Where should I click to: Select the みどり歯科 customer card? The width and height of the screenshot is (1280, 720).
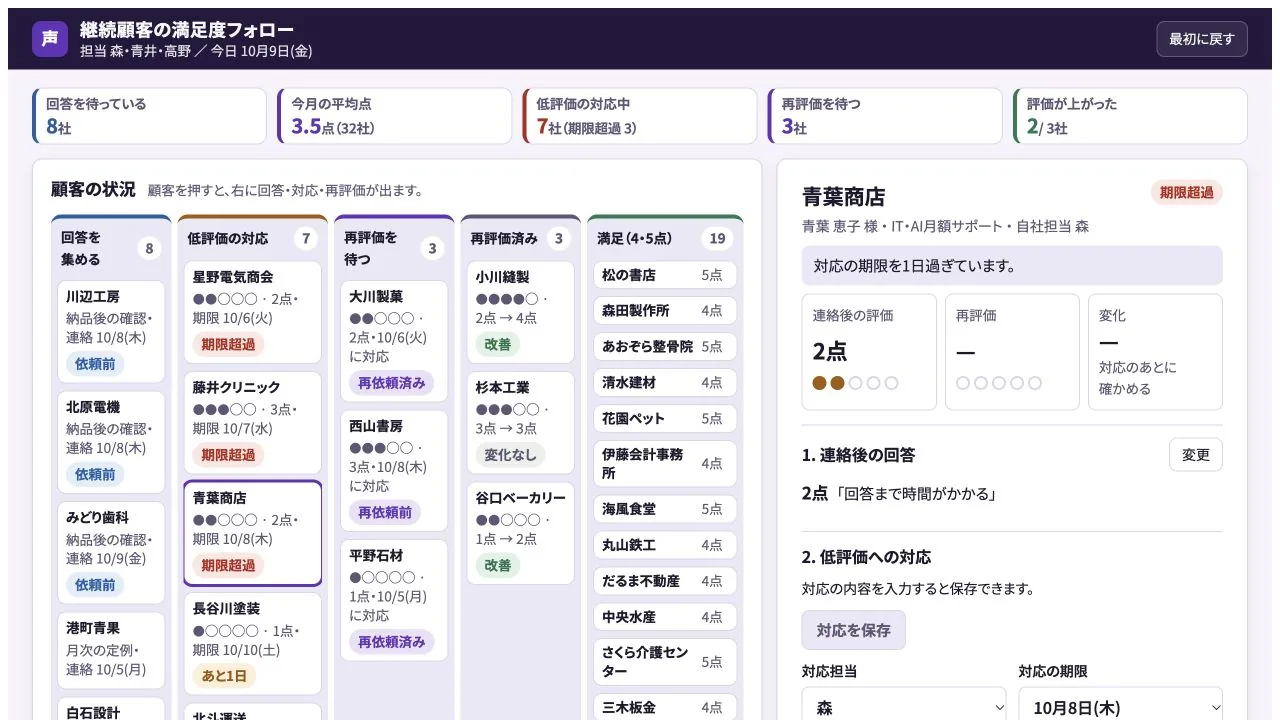pos(111,553)
